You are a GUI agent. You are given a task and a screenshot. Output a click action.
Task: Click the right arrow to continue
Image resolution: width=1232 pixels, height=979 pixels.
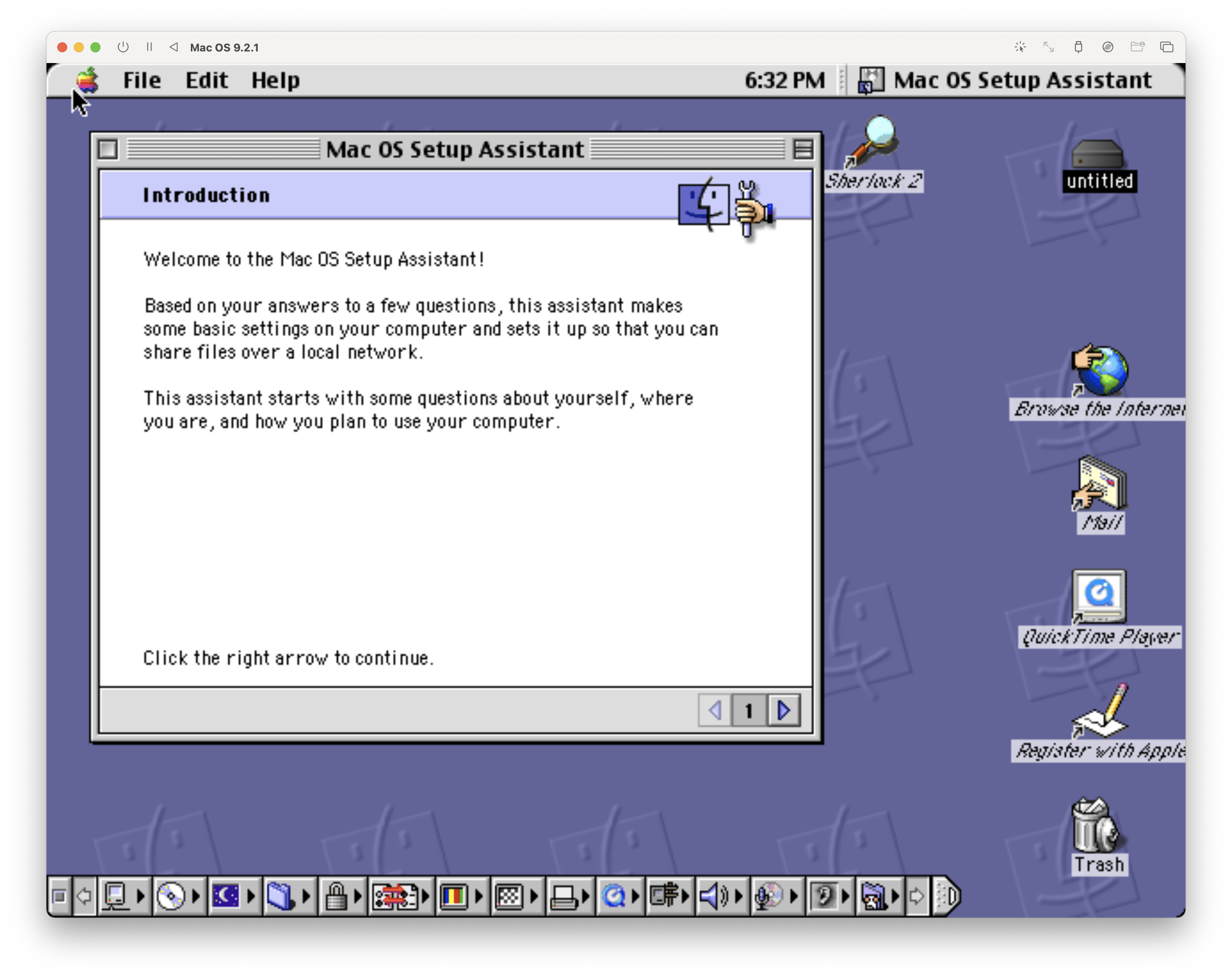(x=784, y=710)
